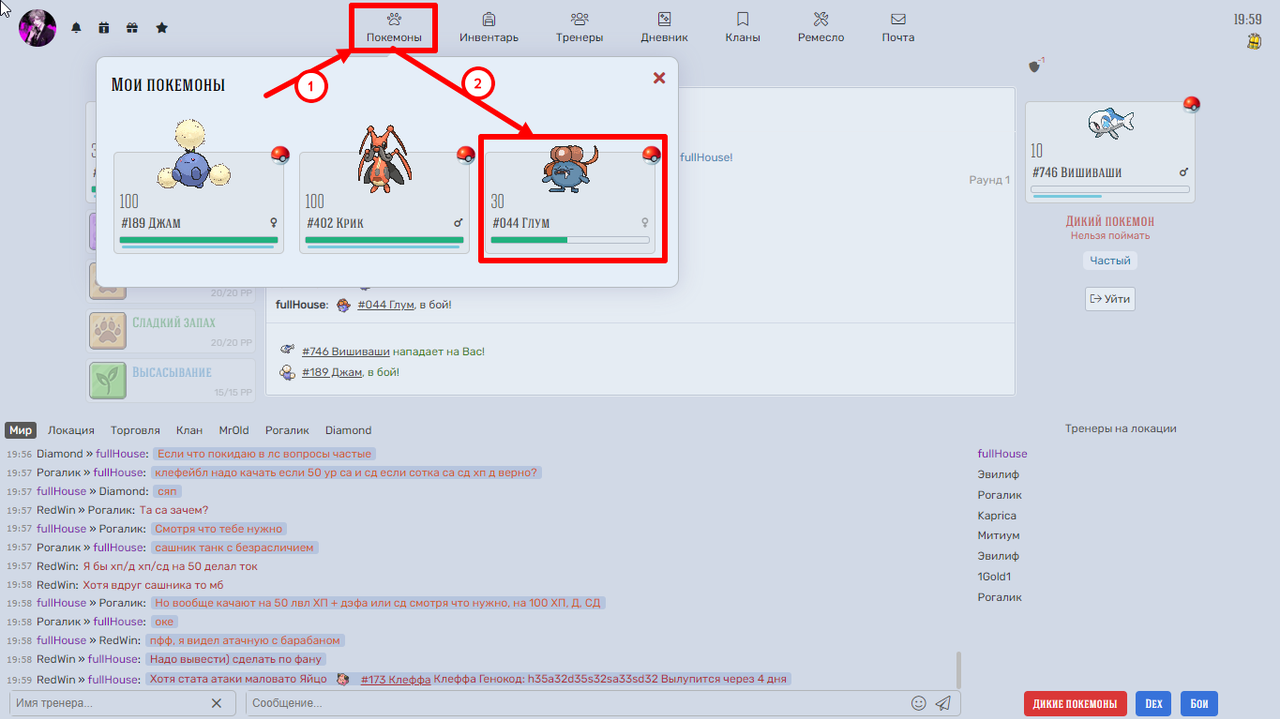Open the Бои button
1280x719 pixels.
(1199, 703)
